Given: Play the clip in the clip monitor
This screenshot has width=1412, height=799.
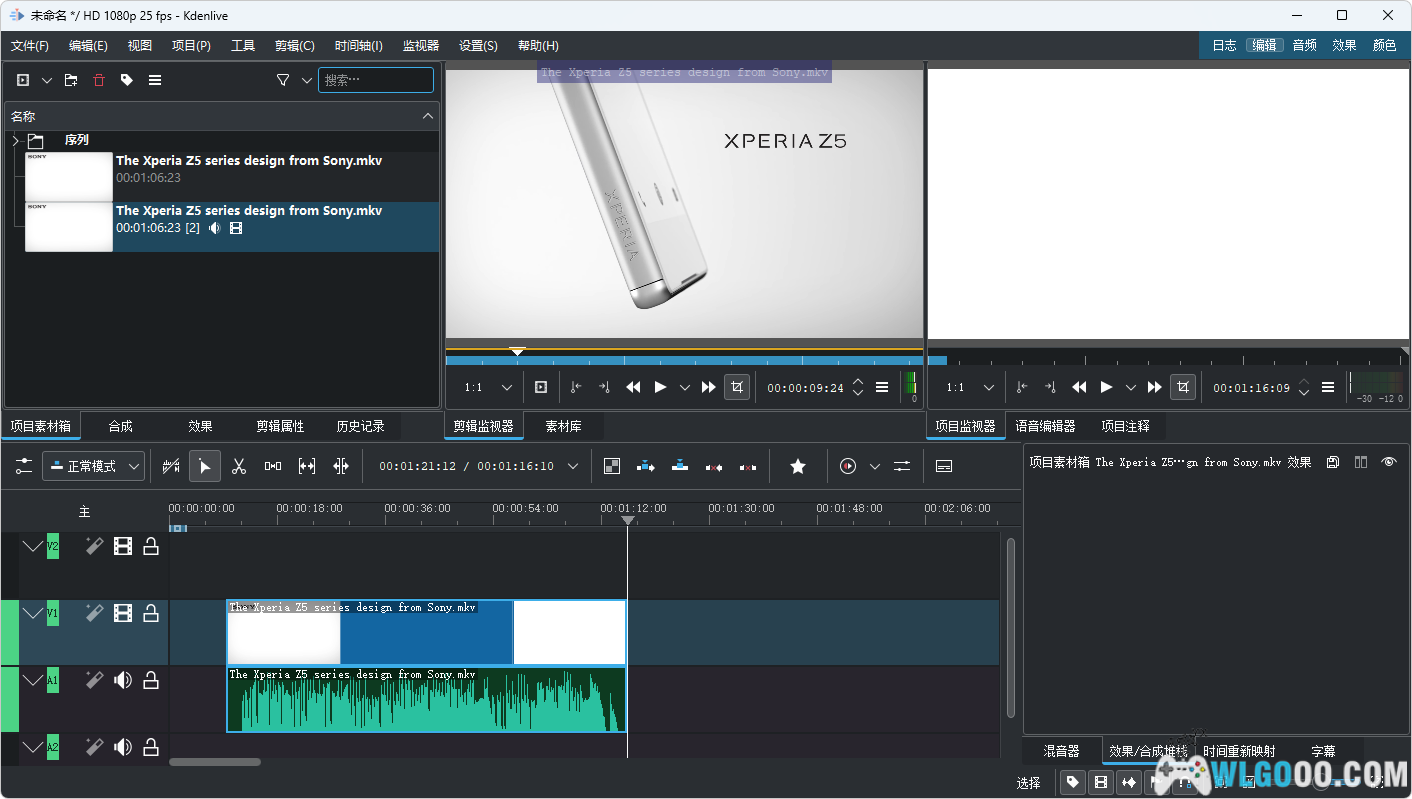Looking at the screenshot, I should pyautogui.click(x=660, y=387).
